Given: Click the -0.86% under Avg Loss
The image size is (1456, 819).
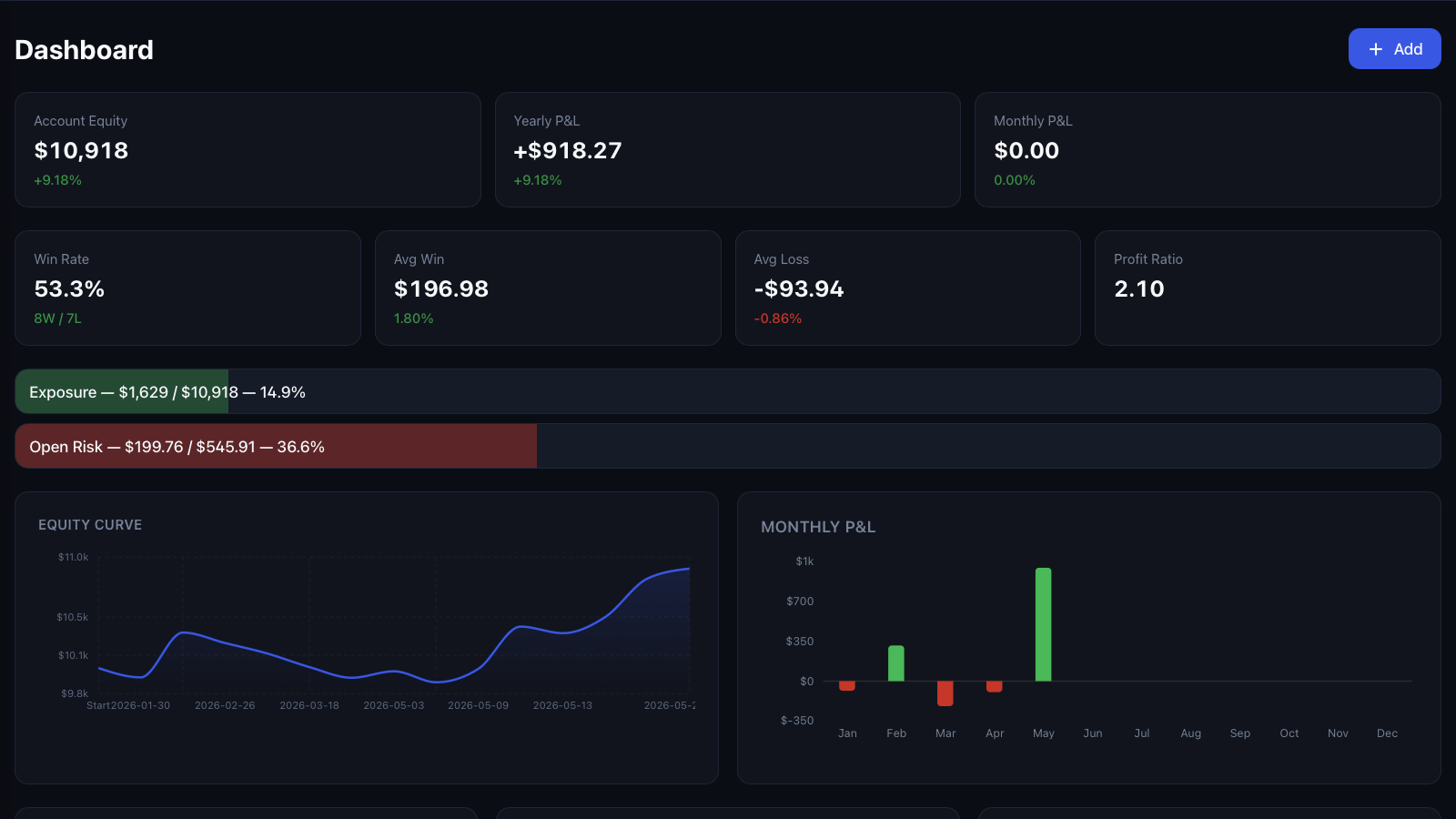Looking at the screenshot, I should tap(778, 318).
